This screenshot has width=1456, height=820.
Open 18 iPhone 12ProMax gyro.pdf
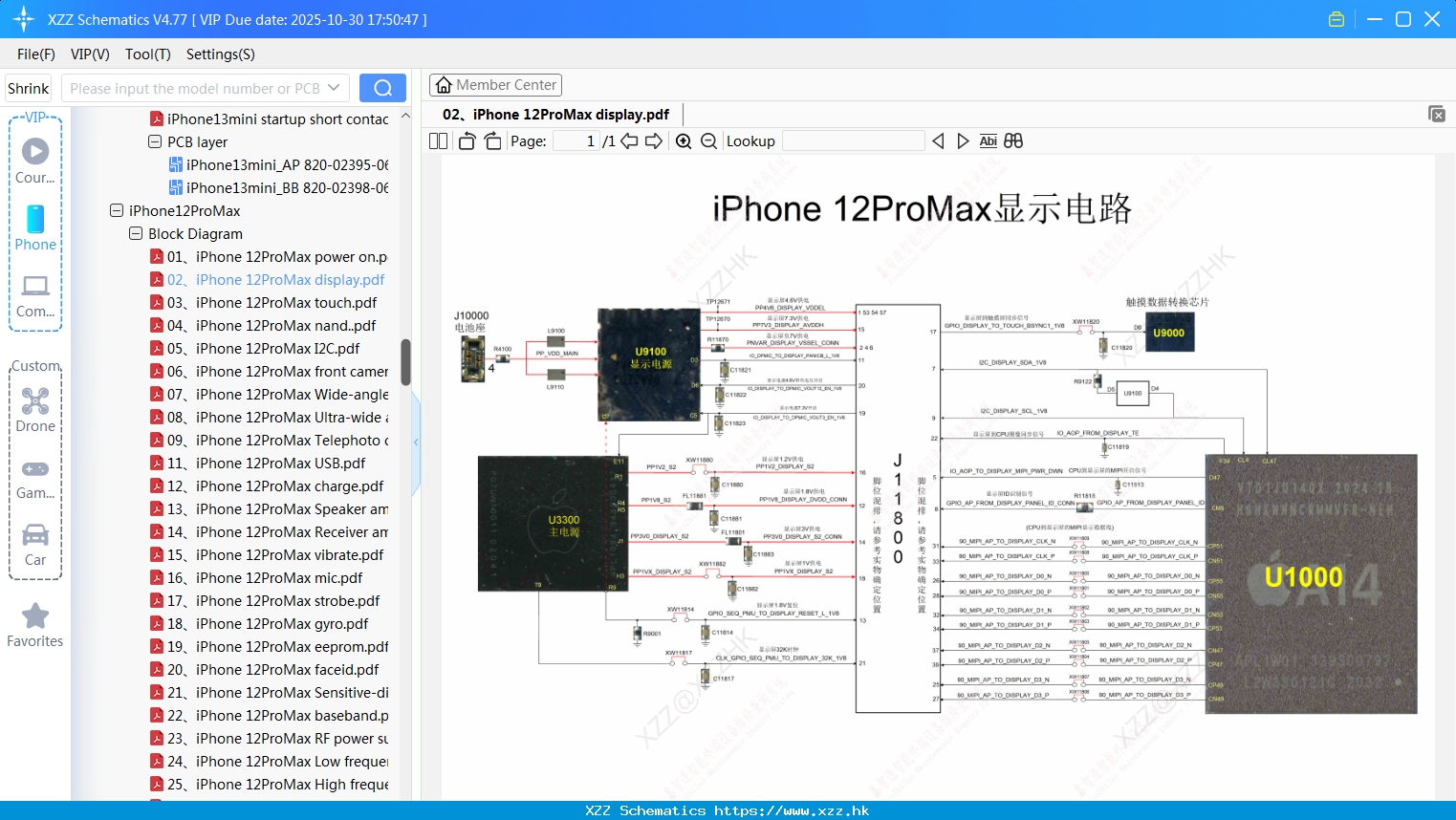(259, 623)
